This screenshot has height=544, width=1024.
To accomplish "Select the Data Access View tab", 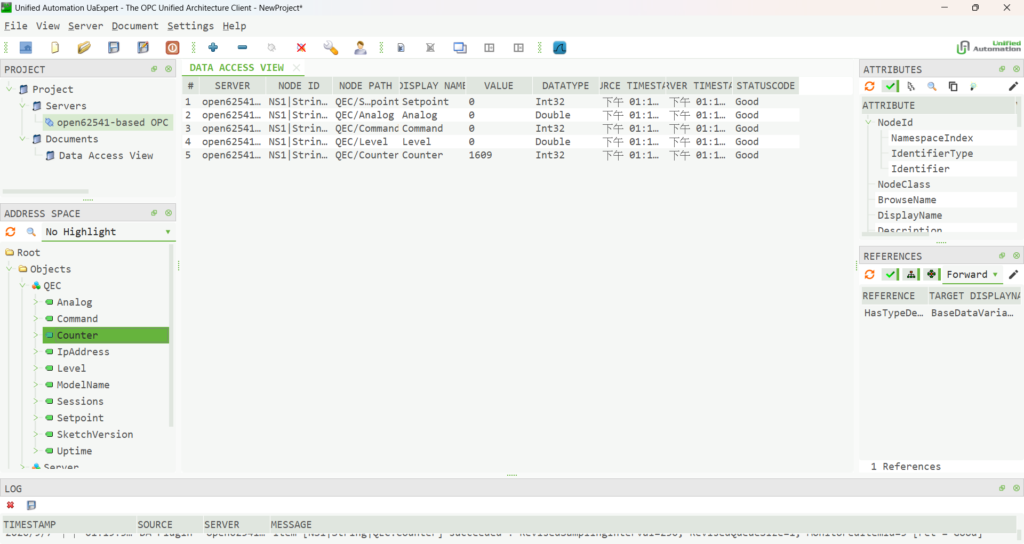I will 236,68.
